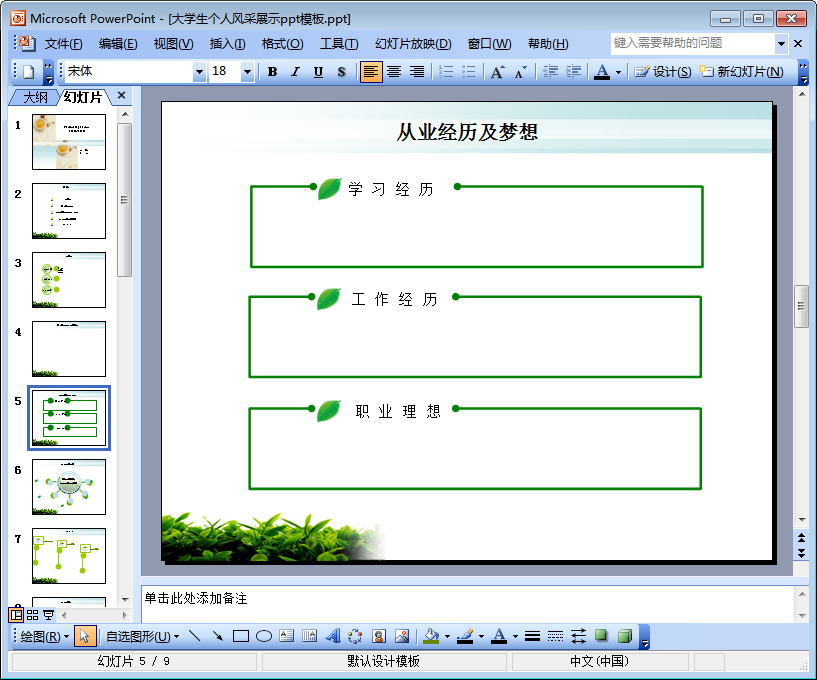
Task: Apply line color brush
Action: pyautogui.click(x=465, y=636)
